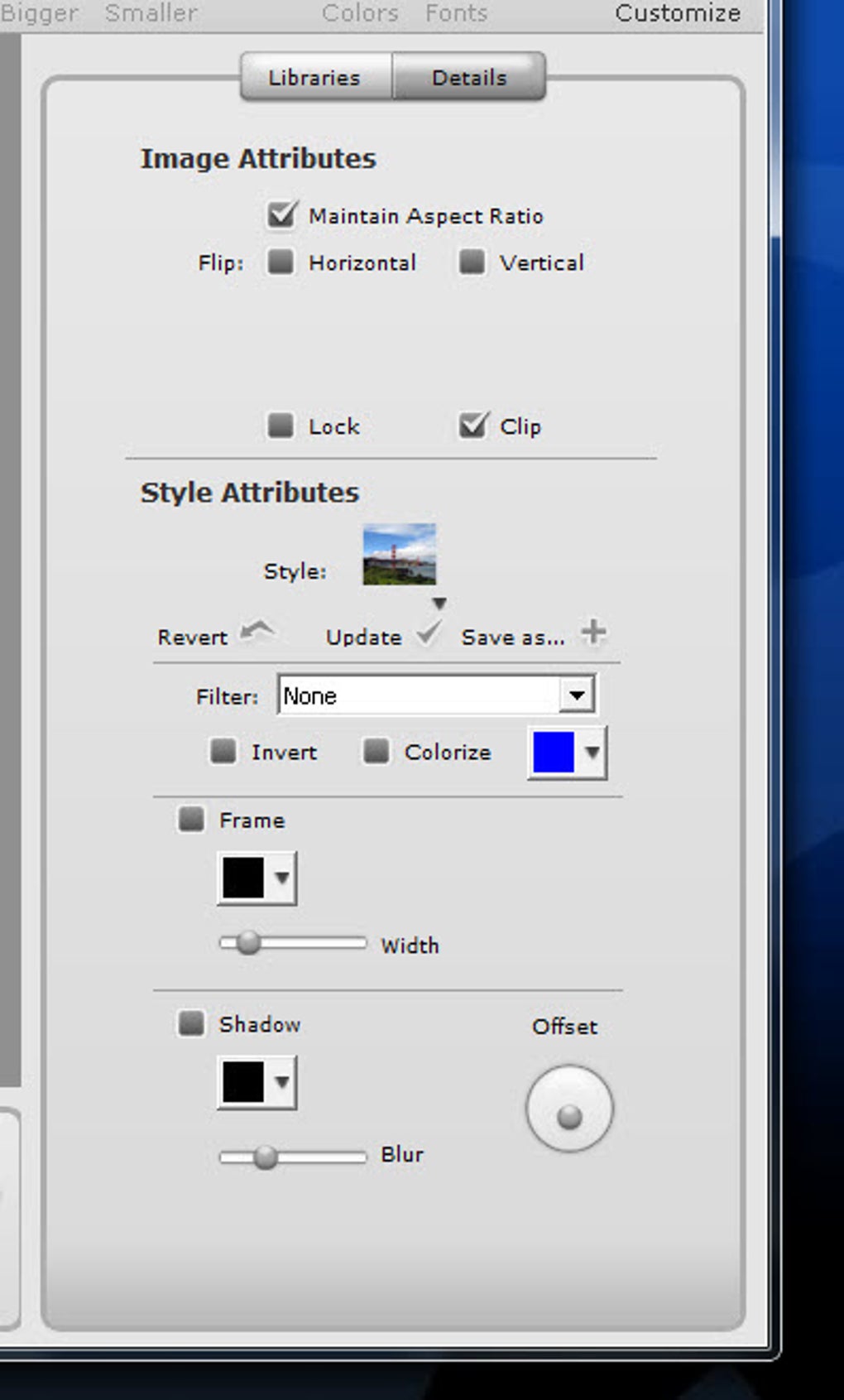Screen dimensions: 844x1400
Task: Enable the Invert checkbox
Action: point(223,752)
